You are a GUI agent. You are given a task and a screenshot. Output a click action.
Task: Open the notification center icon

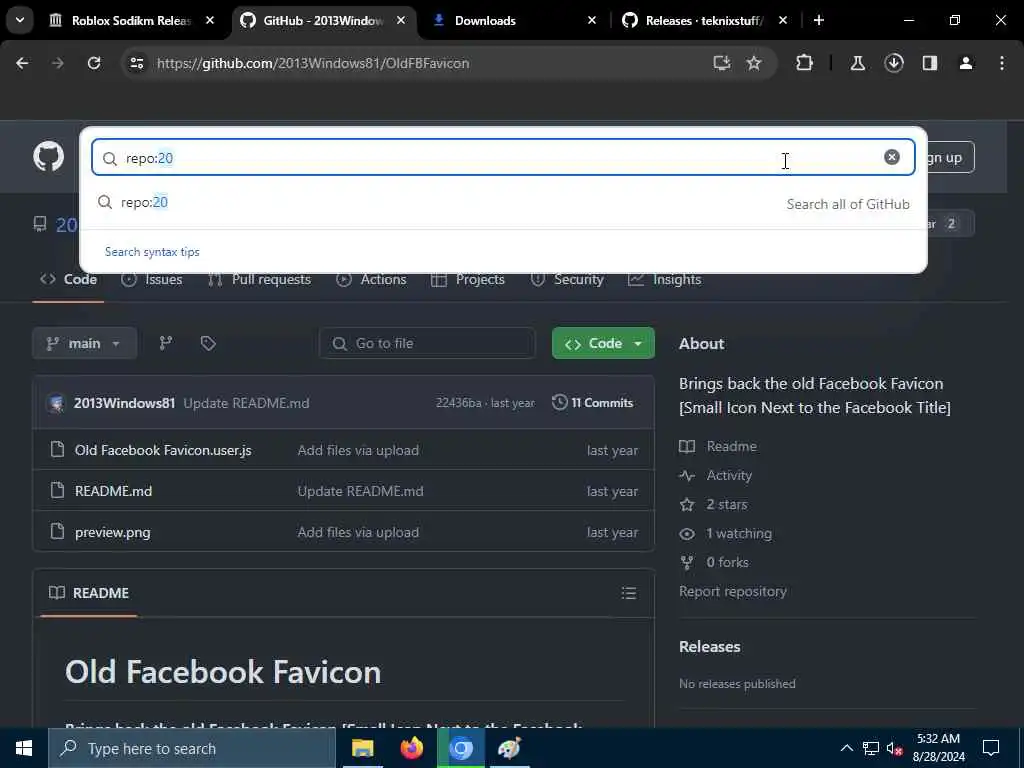tap(991, 748)
